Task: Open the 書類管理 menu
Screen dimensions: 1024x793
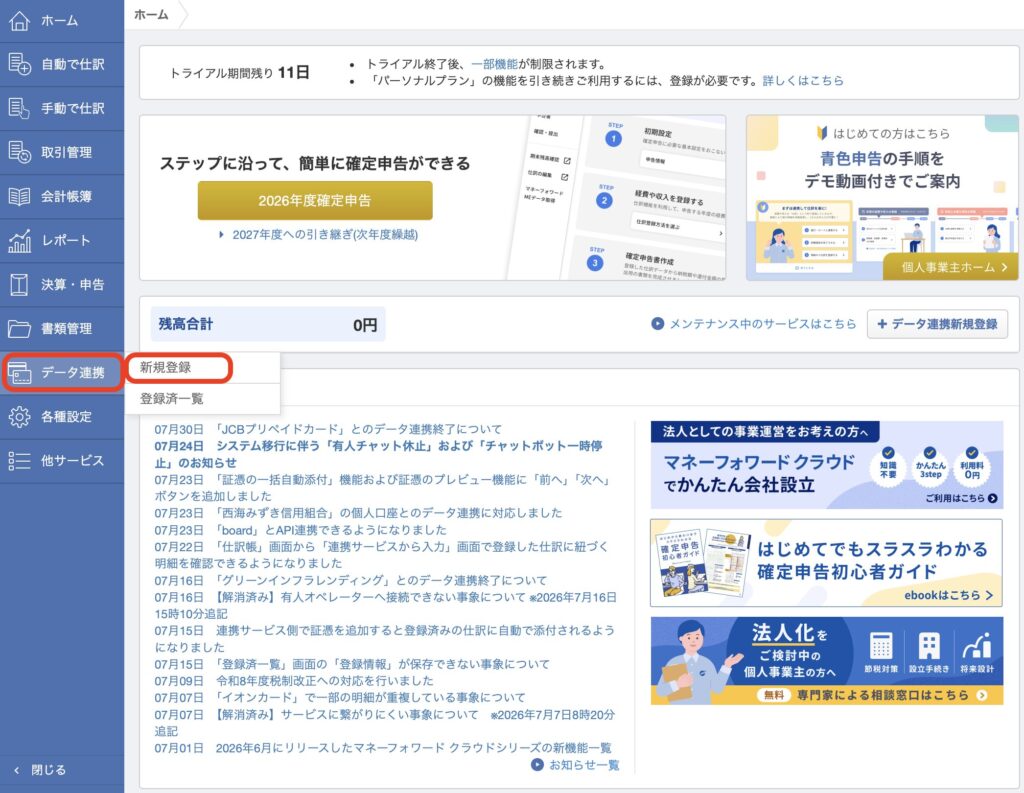Action: coord(67,329)
